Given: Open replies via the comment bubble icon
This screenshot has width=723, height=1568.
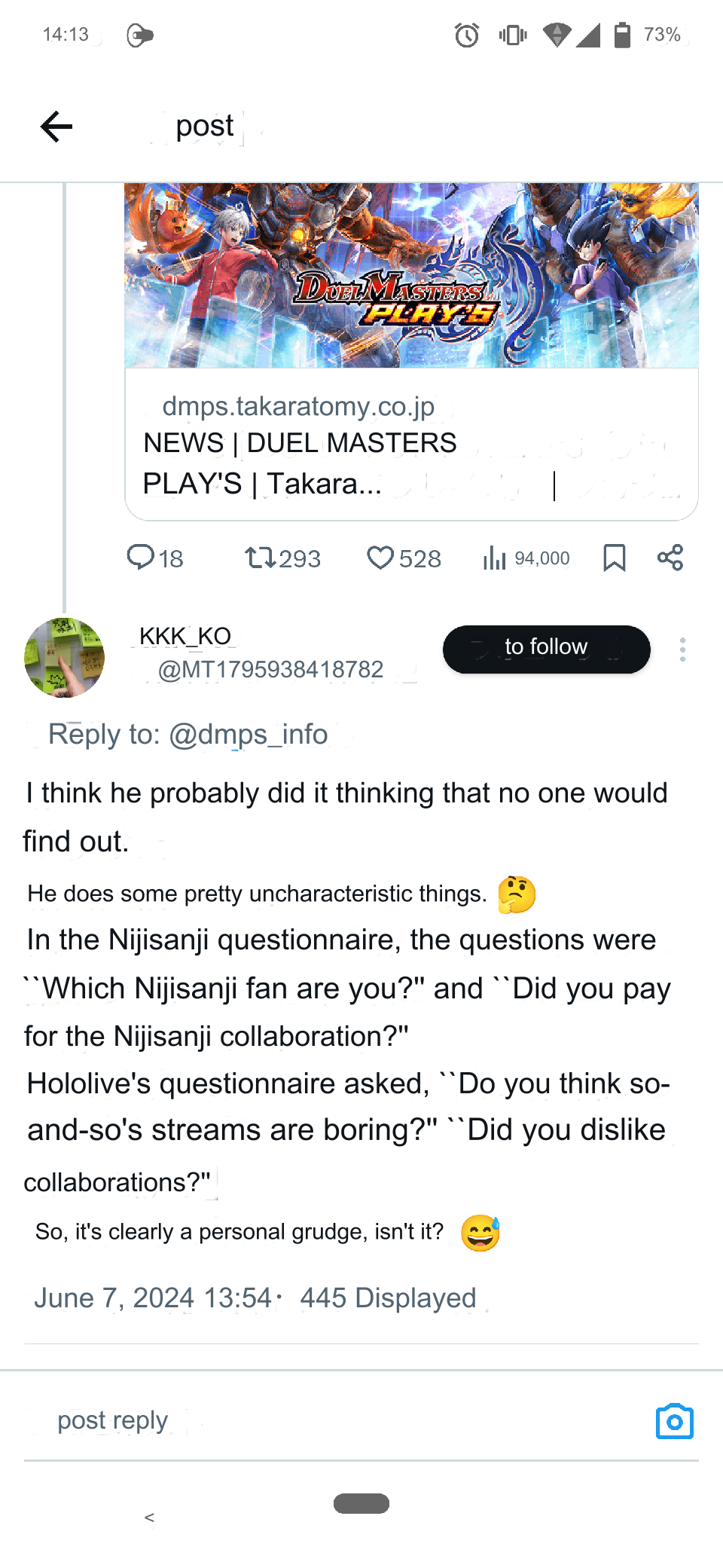Looking at the screenshot, I should 140,558.
